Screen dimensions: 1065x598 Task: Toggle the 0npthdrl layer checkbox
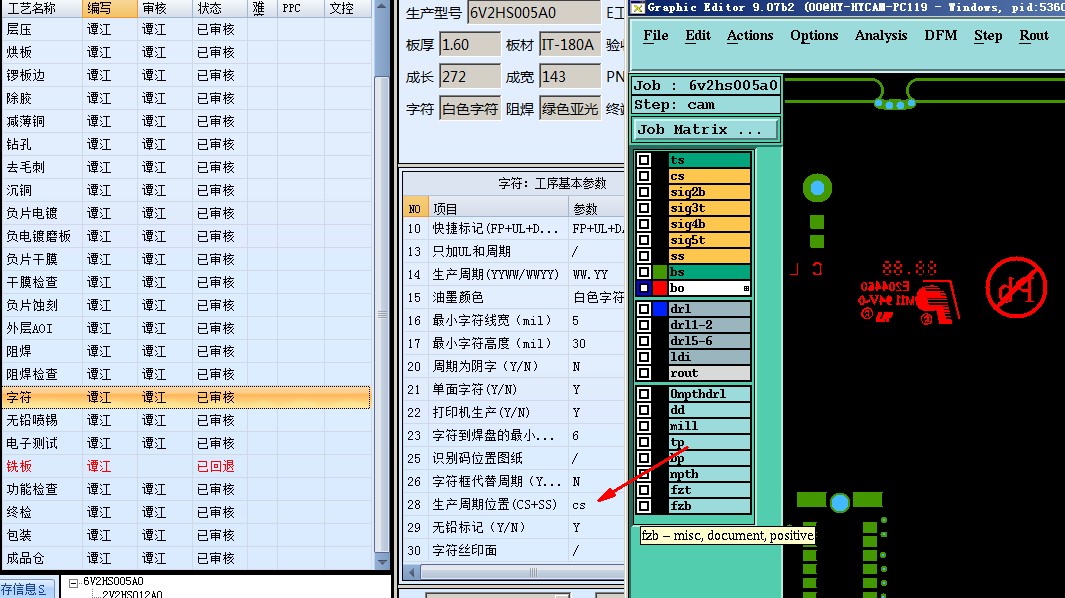[x=644, y=394]
